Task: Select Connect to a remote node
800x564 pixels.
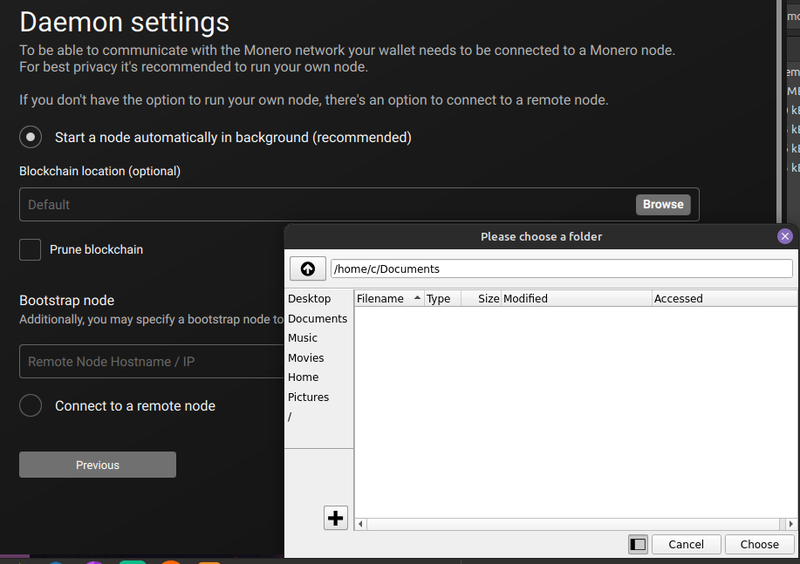Action: click(x=31, y=405)
